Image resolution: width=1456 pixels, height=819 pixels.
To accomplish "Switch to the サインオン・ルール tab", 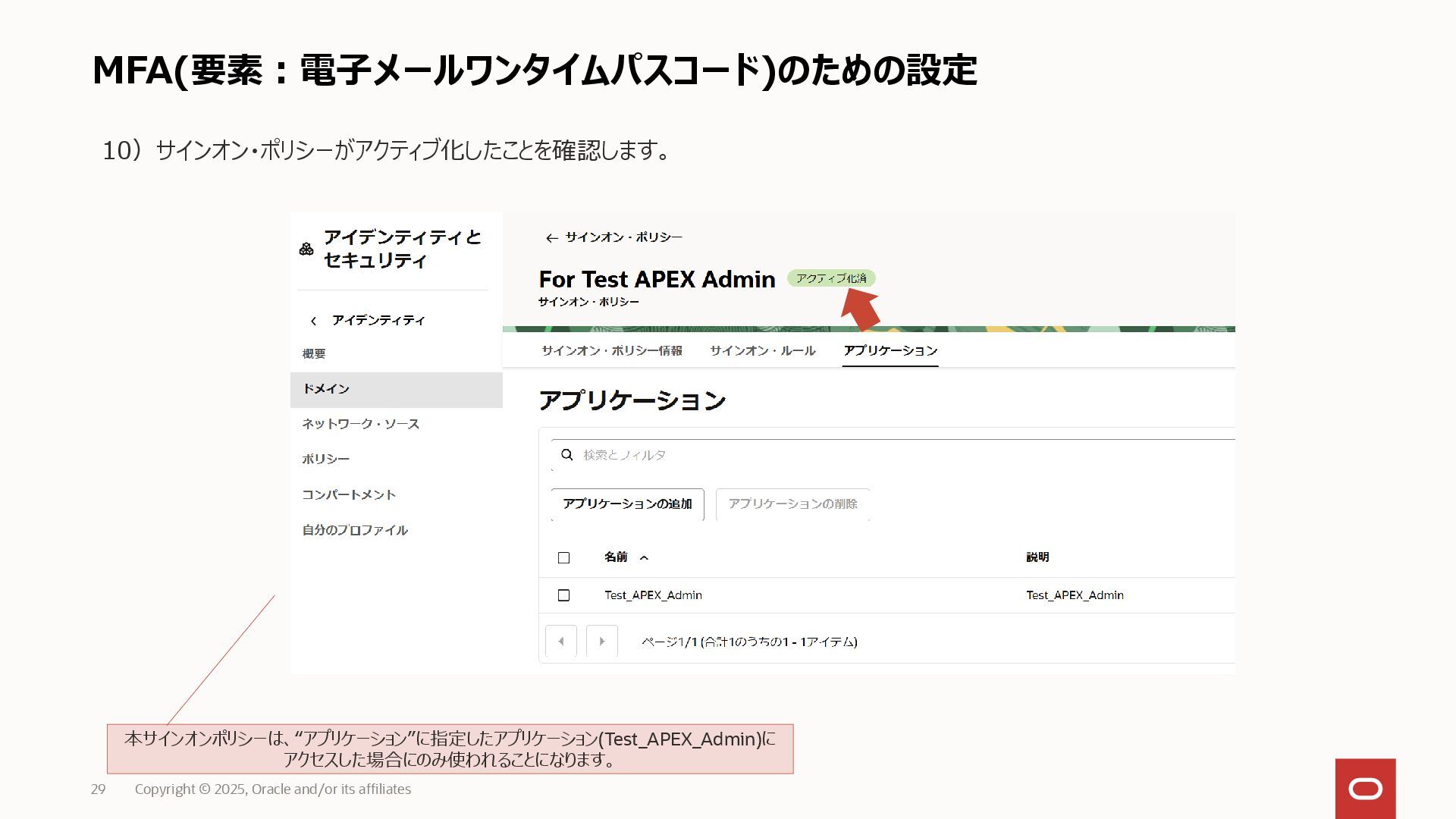I will 763,351.
